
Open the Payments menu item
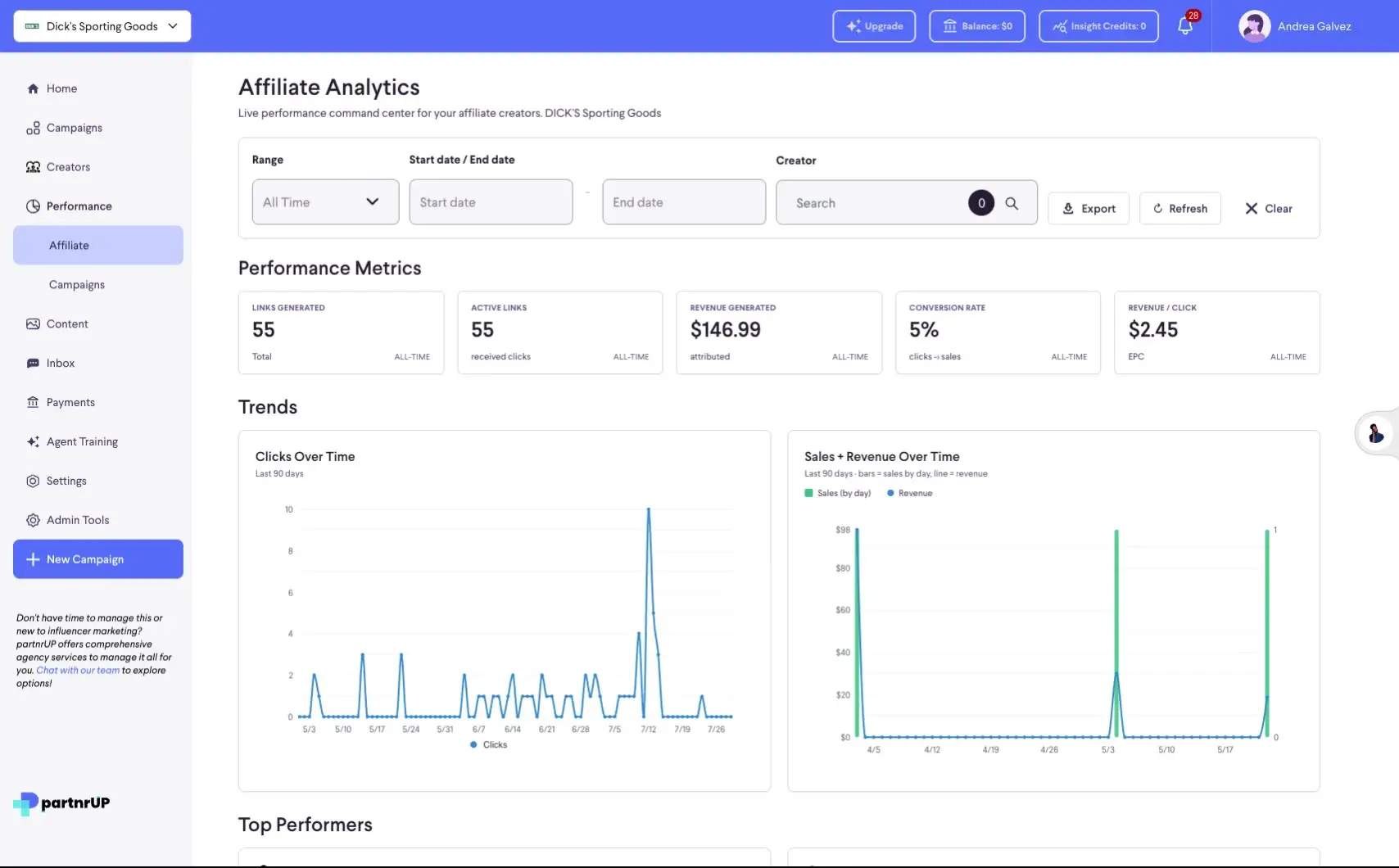(x=98, y=403)
